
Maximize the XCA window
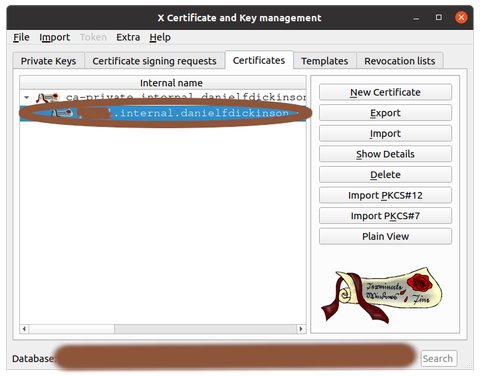click(439, 17)
